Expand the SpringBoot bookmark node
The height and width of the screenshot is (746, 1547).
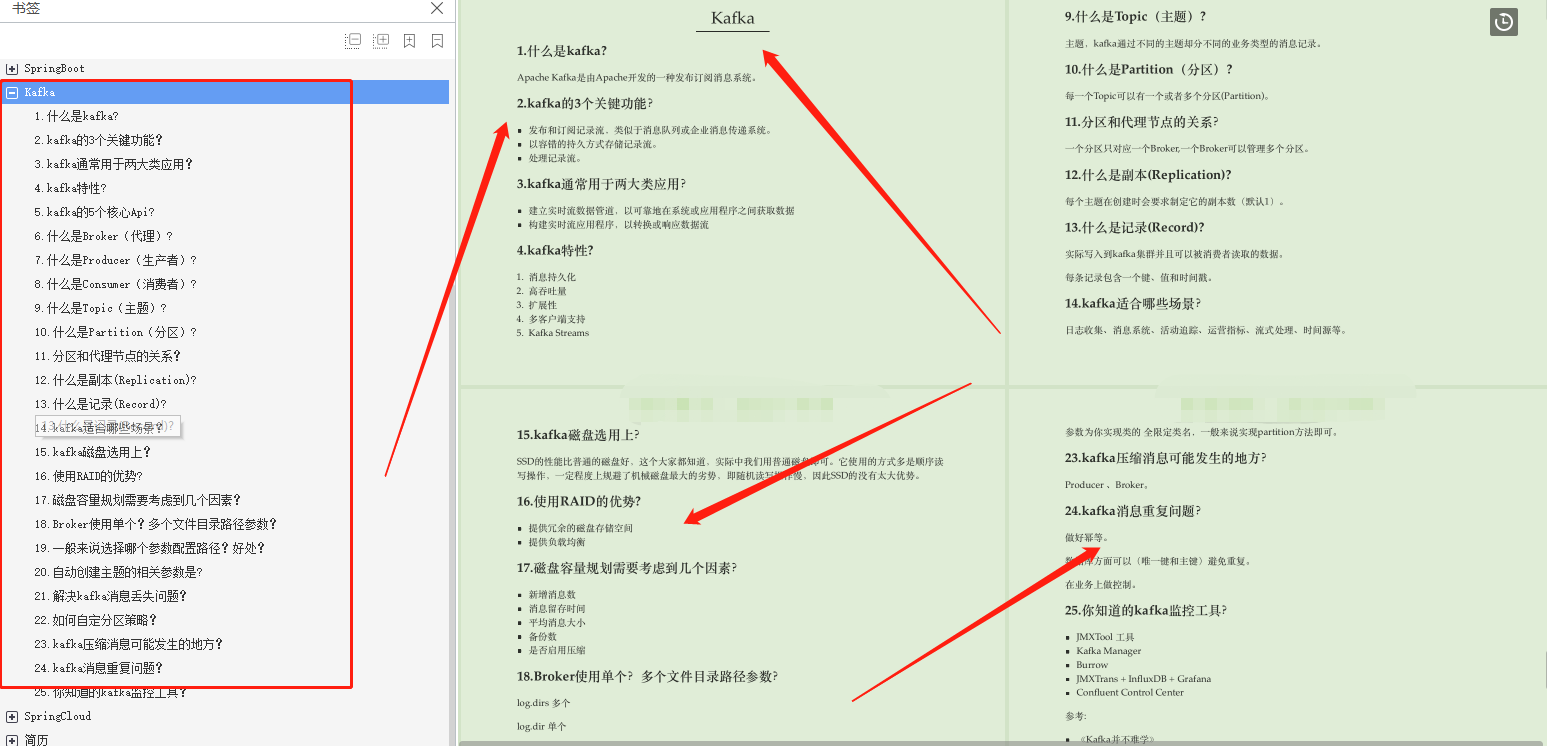tap(12, 68)
